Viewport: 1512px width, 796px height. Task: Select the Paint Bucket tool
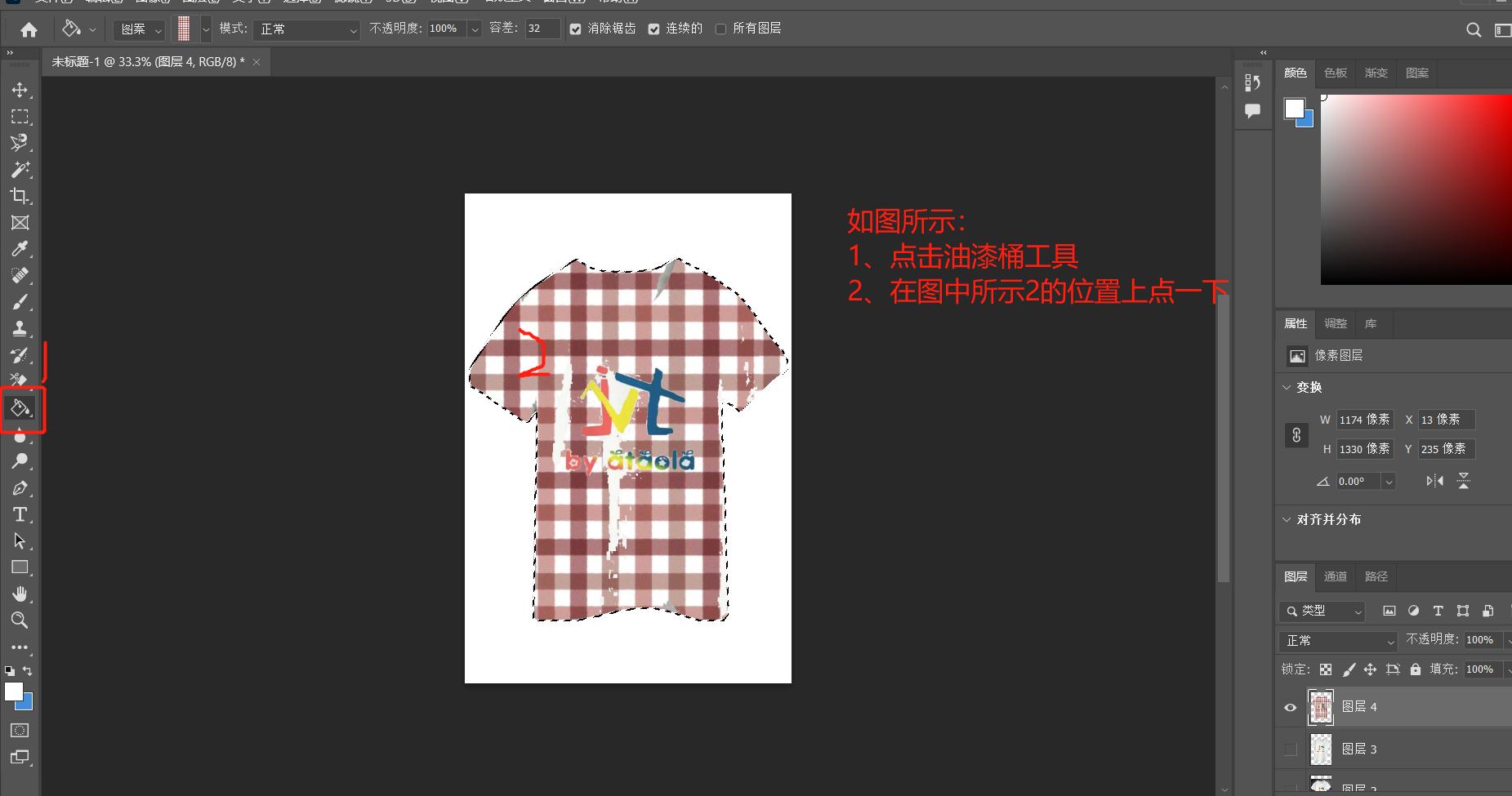[20, 407]
